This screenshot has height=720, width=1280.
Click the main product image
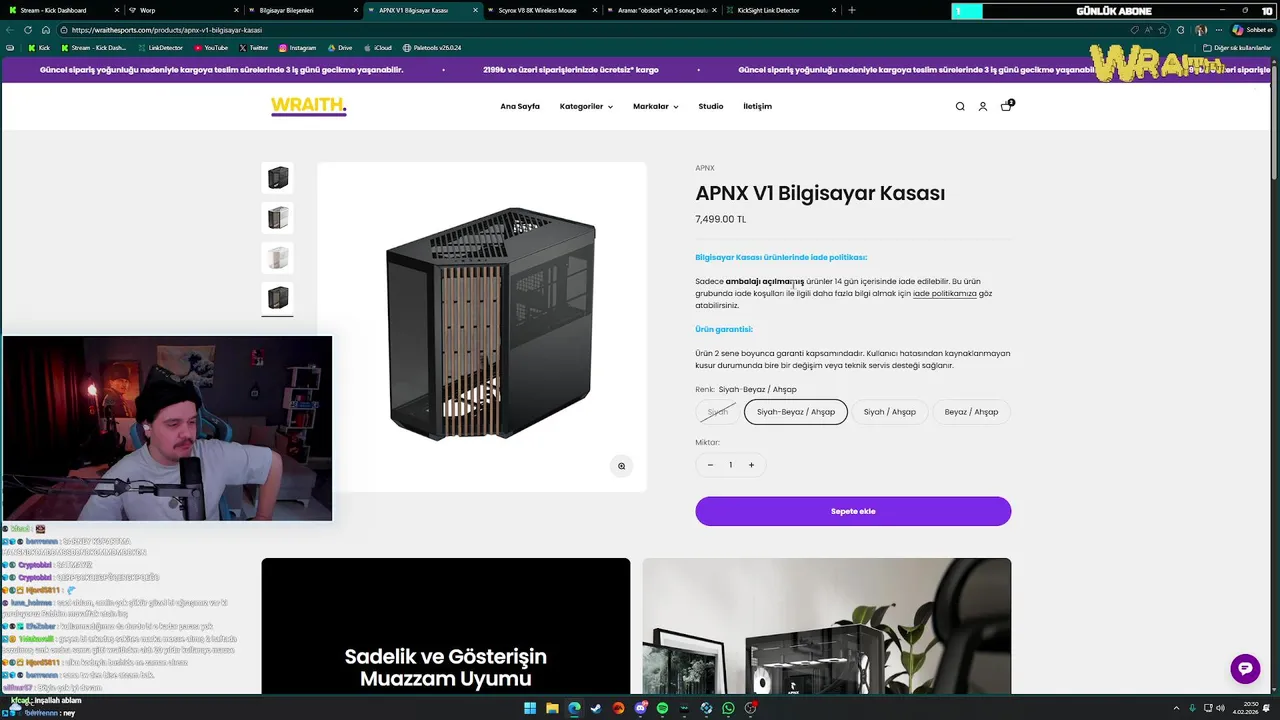(482, 327)
